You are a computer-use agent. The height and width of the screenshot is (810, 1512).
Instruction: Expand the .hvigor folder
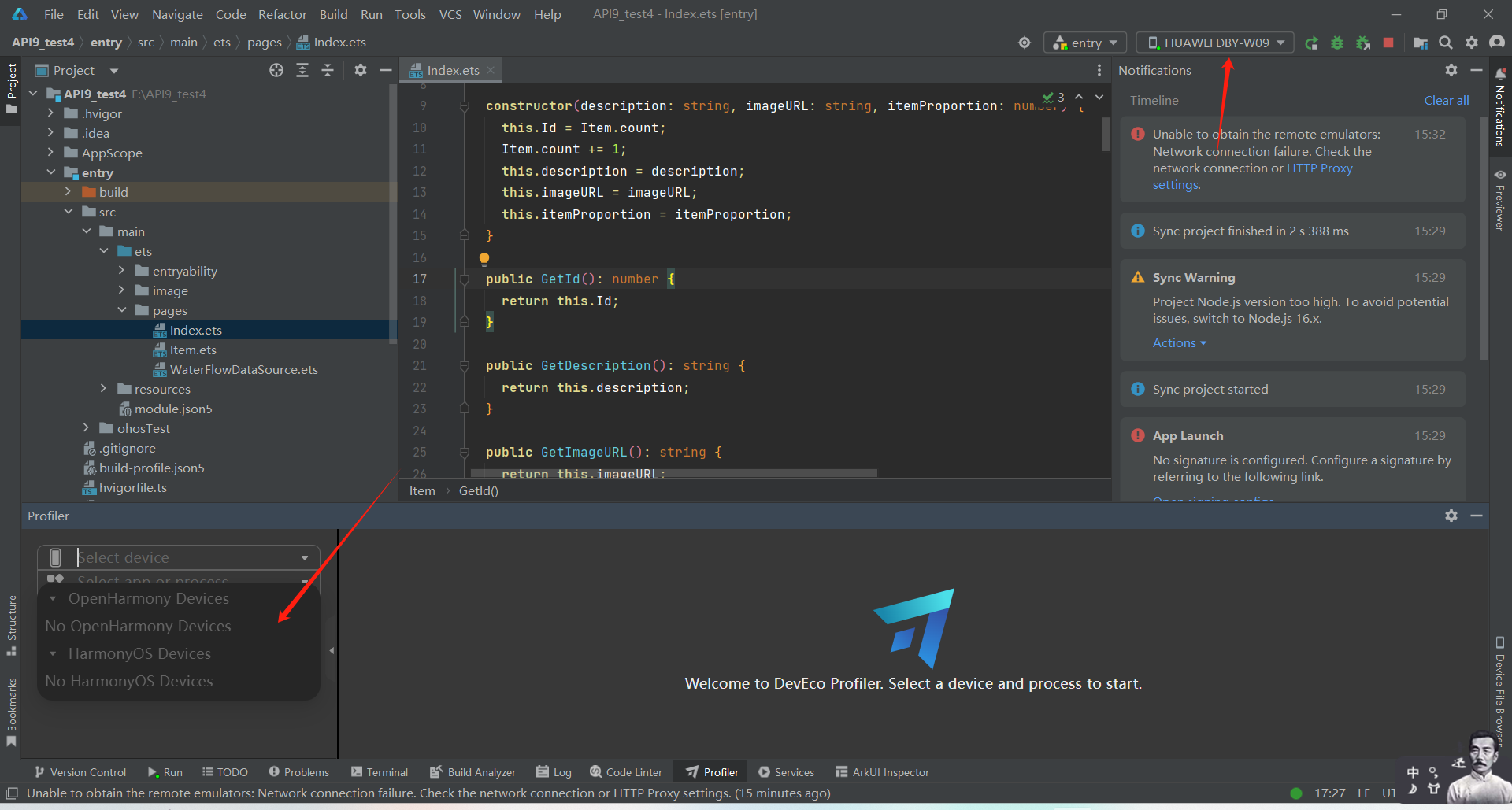click(x=50, y=113)
